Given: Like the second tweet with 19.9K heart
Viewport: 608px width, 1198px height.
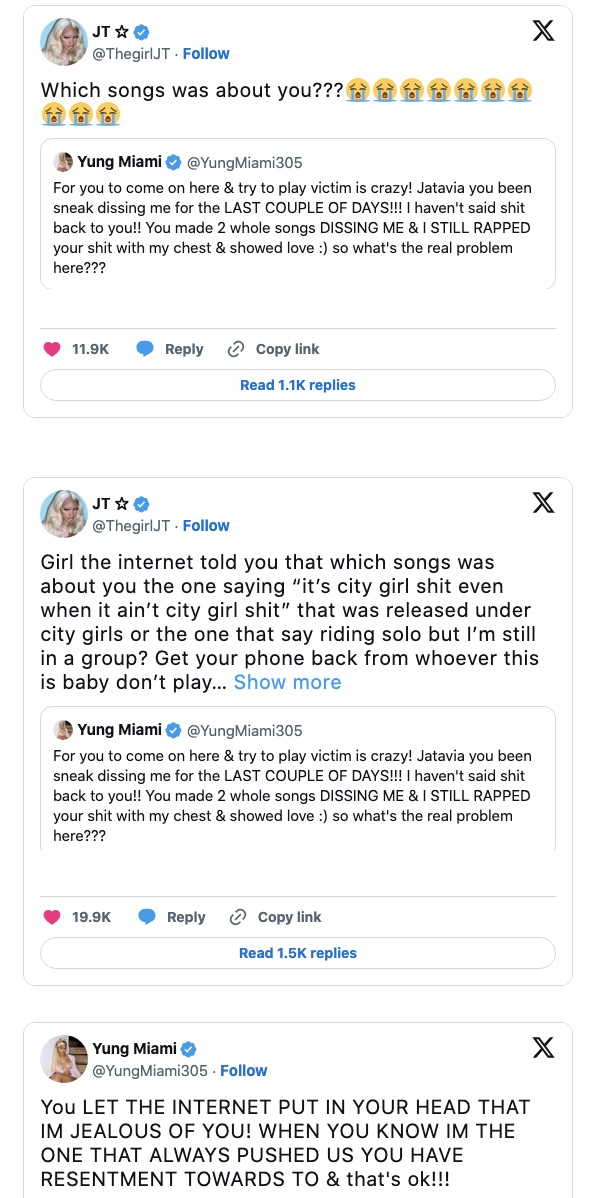Looking at the screenshot, I should point(52,917).
